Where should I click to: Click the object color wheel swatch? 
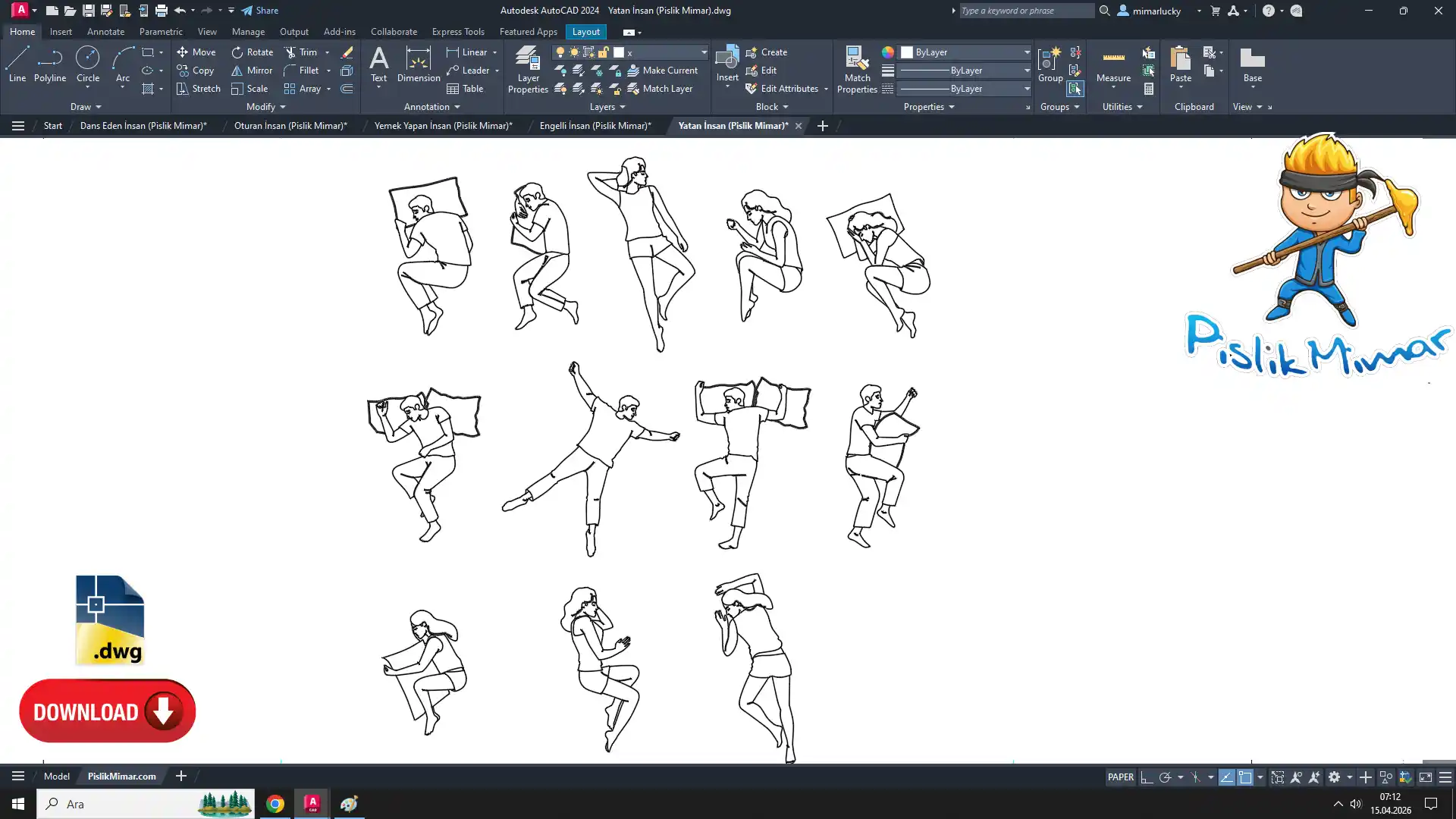pos(887,52)
